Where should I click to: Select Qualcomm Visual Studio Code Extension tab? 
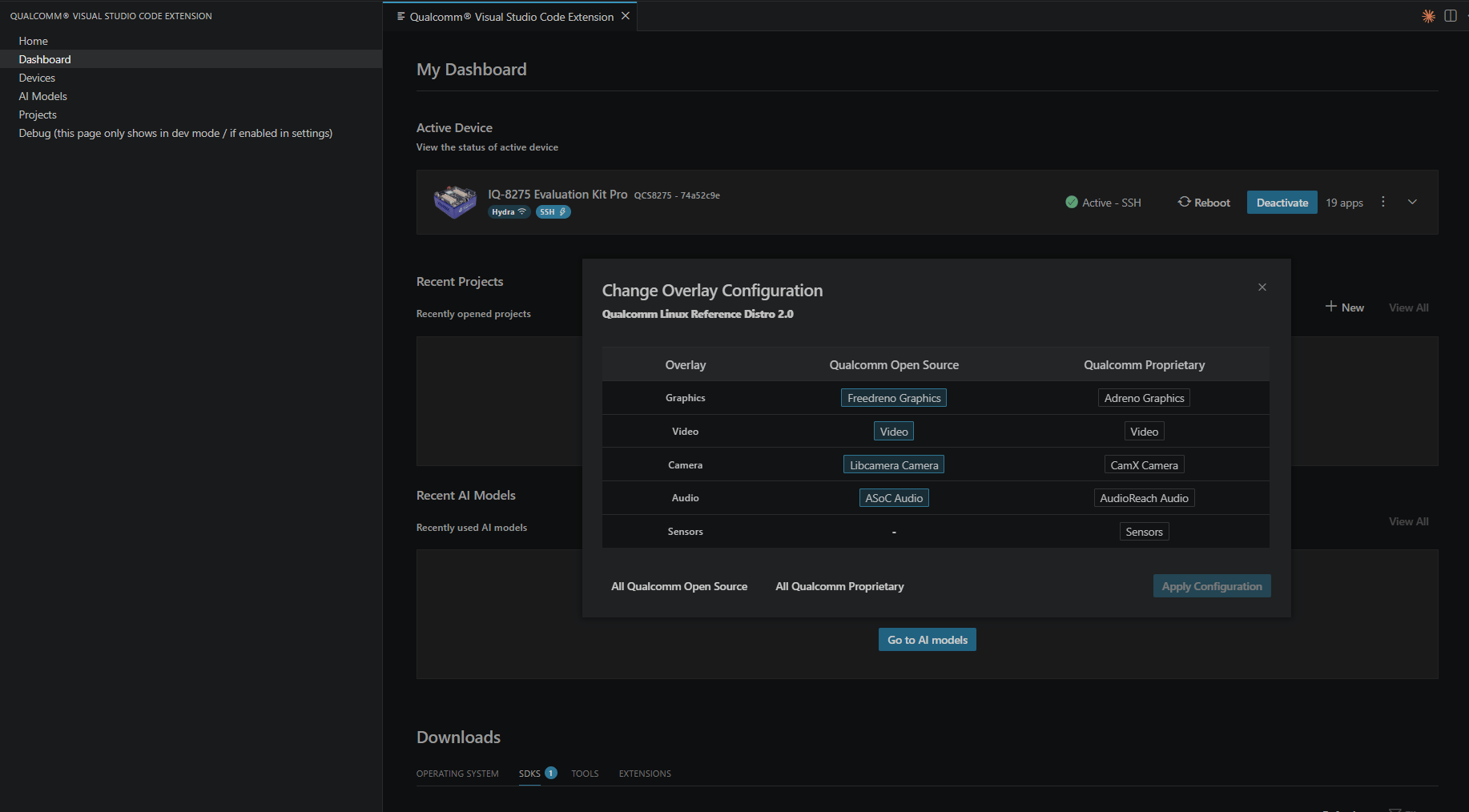point(511,17)
